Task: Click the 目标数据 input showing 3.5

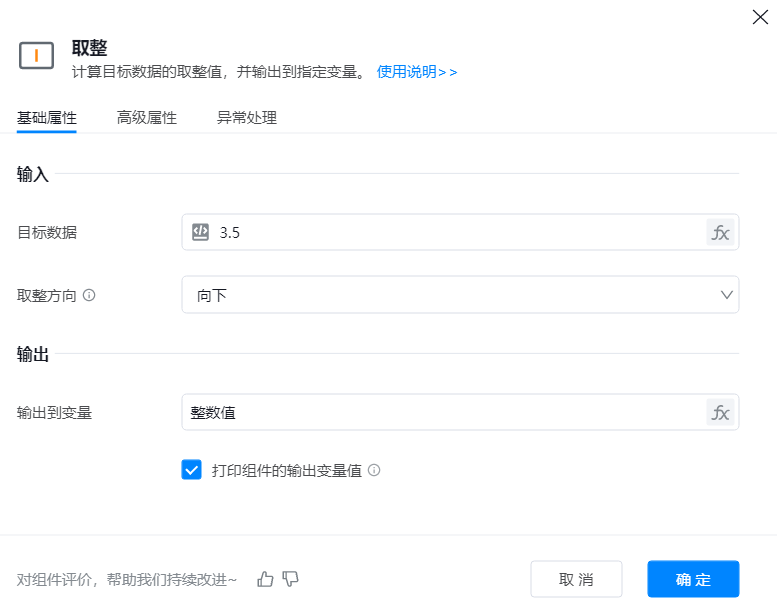Action: (x=450, y=232)
